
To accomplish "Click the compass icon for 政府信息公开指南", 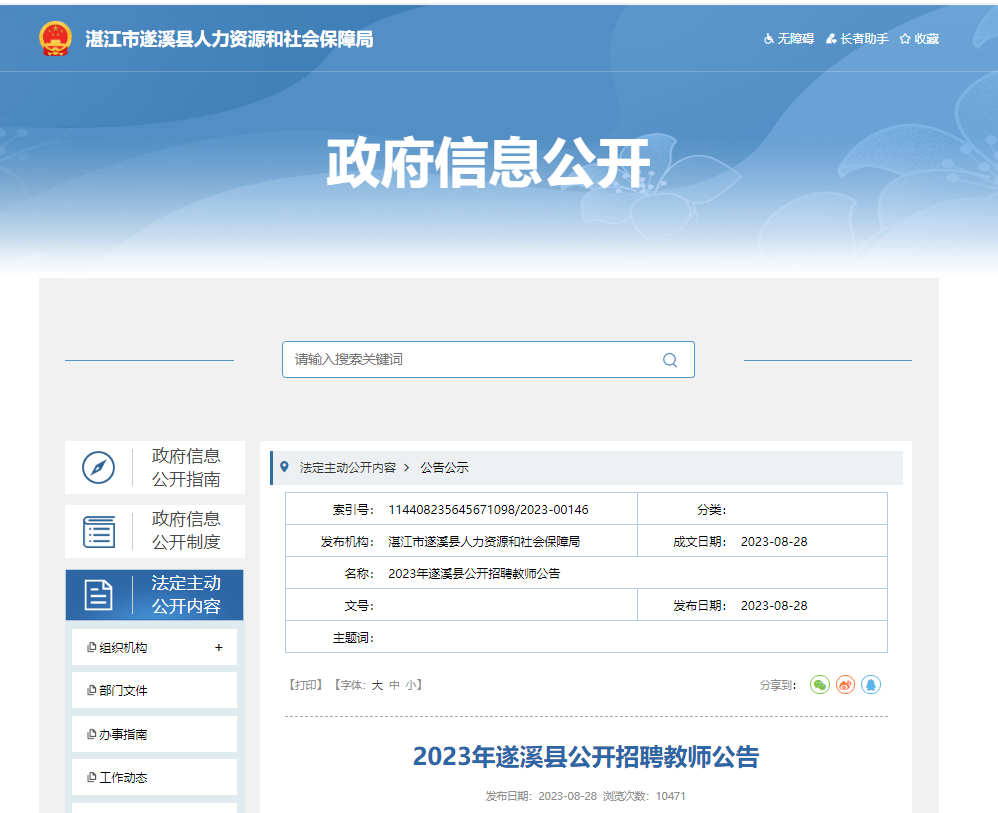I will click(98, 467).
